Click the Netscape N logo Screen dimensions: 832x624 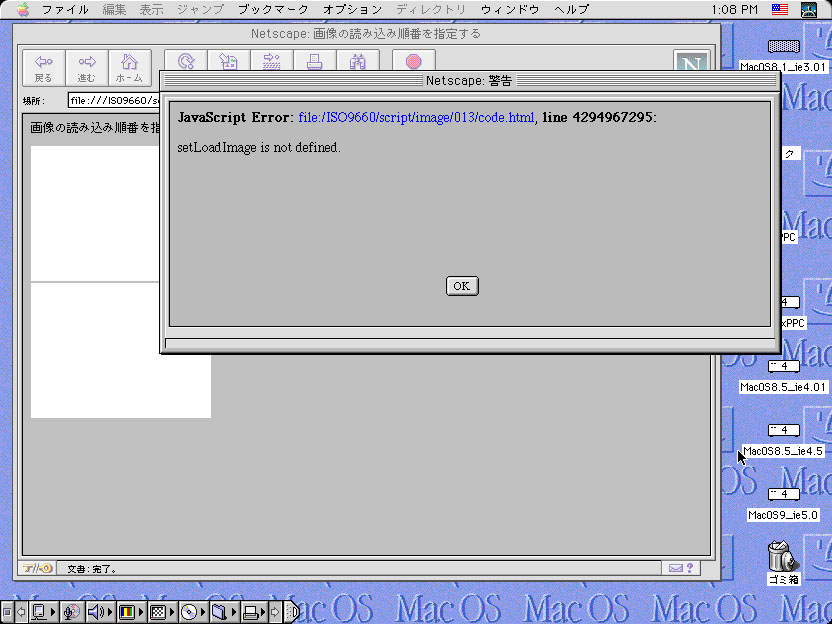[691, 61]
